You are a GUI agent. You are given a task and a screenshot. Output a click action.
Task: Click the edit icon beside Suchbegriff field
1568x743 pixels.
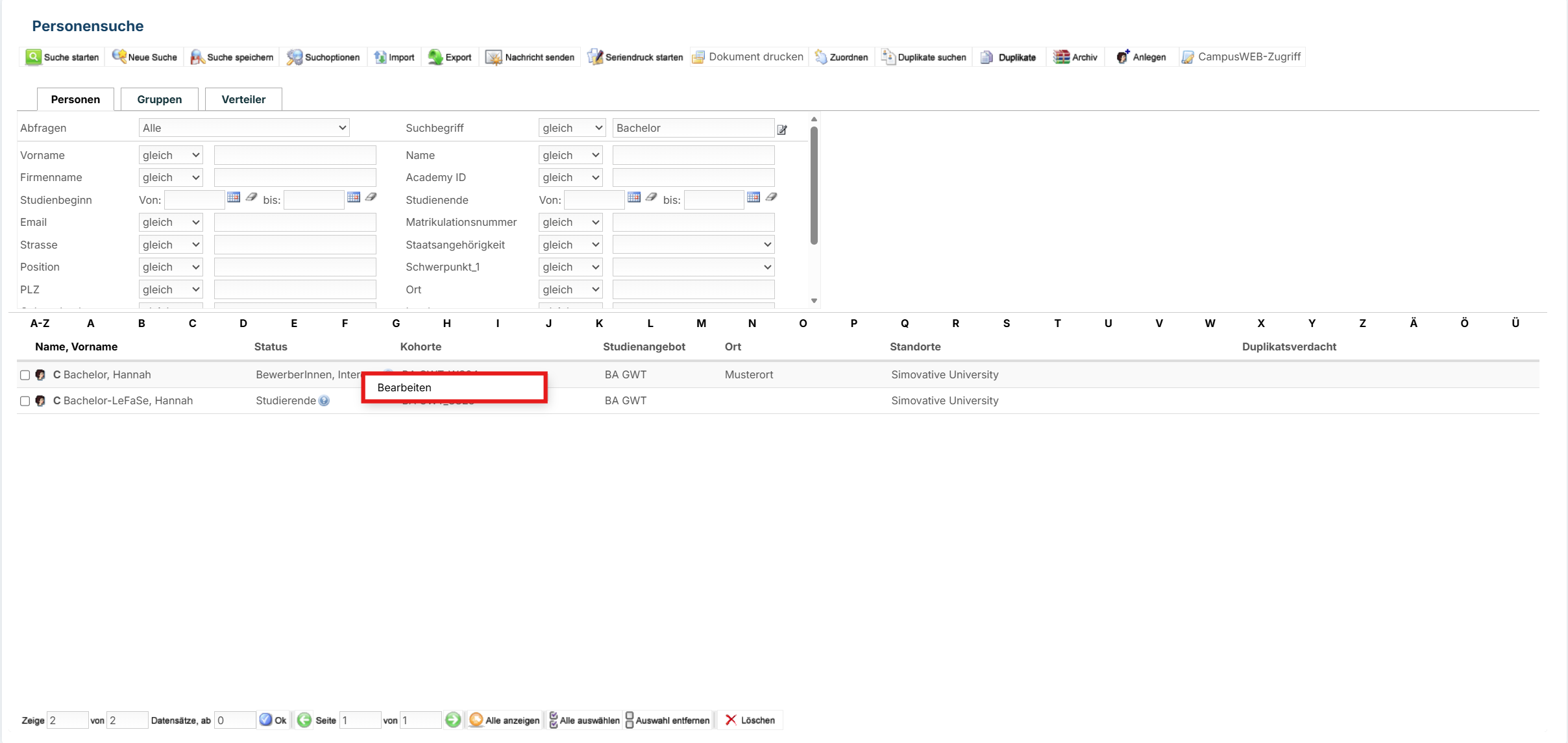[782, 130]
